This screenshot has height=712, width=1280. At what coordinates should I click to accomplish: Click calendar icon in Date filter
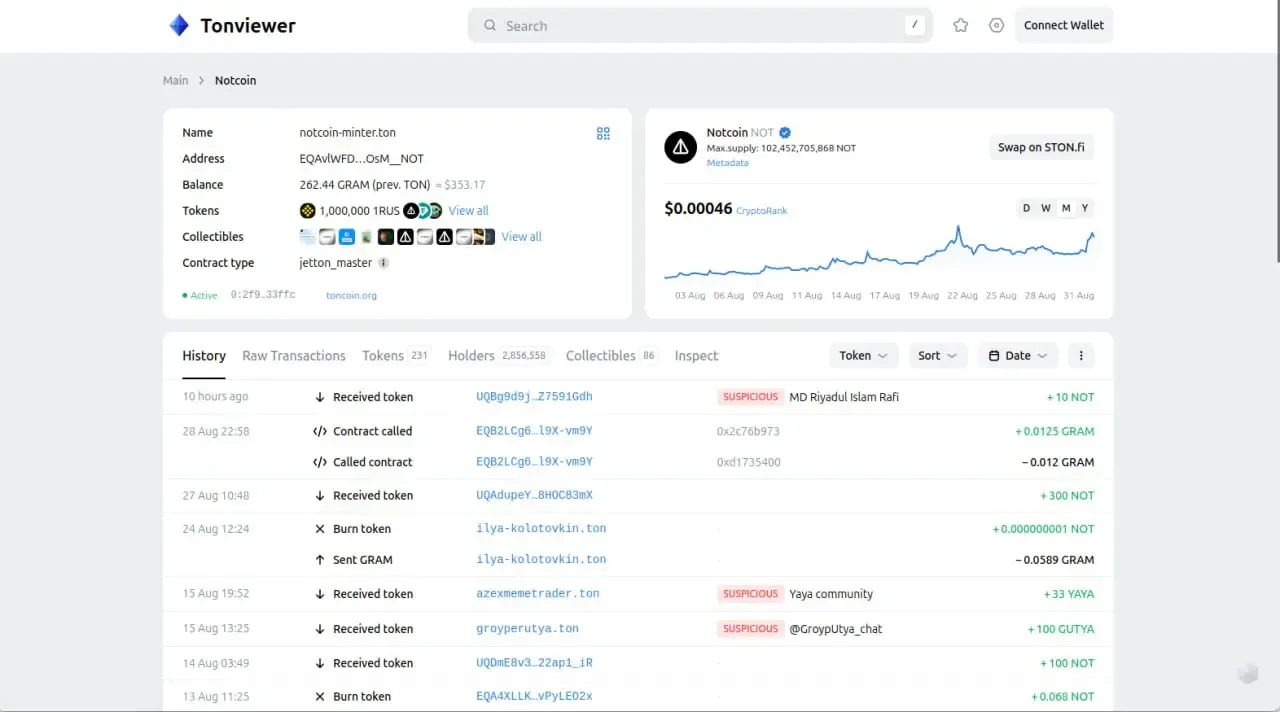pos(994,356)
